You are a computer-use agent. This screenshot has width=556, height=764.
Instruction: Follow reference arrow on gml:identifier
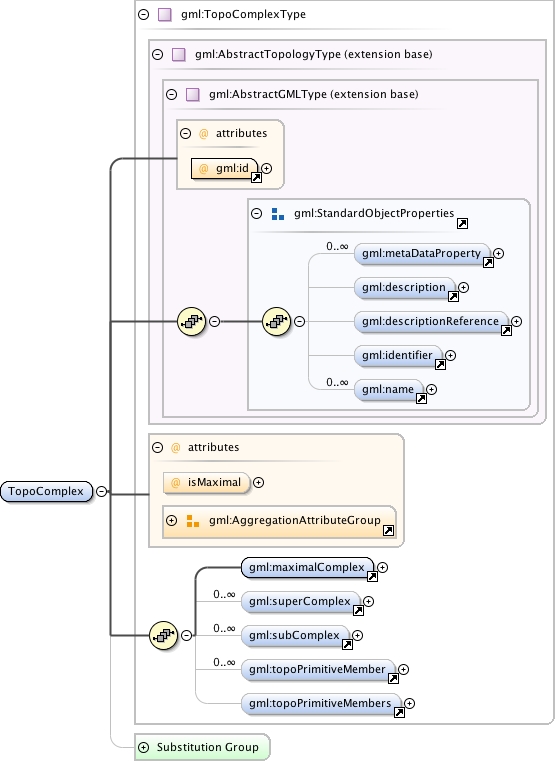pyautogui.click(x=440, y=364)
